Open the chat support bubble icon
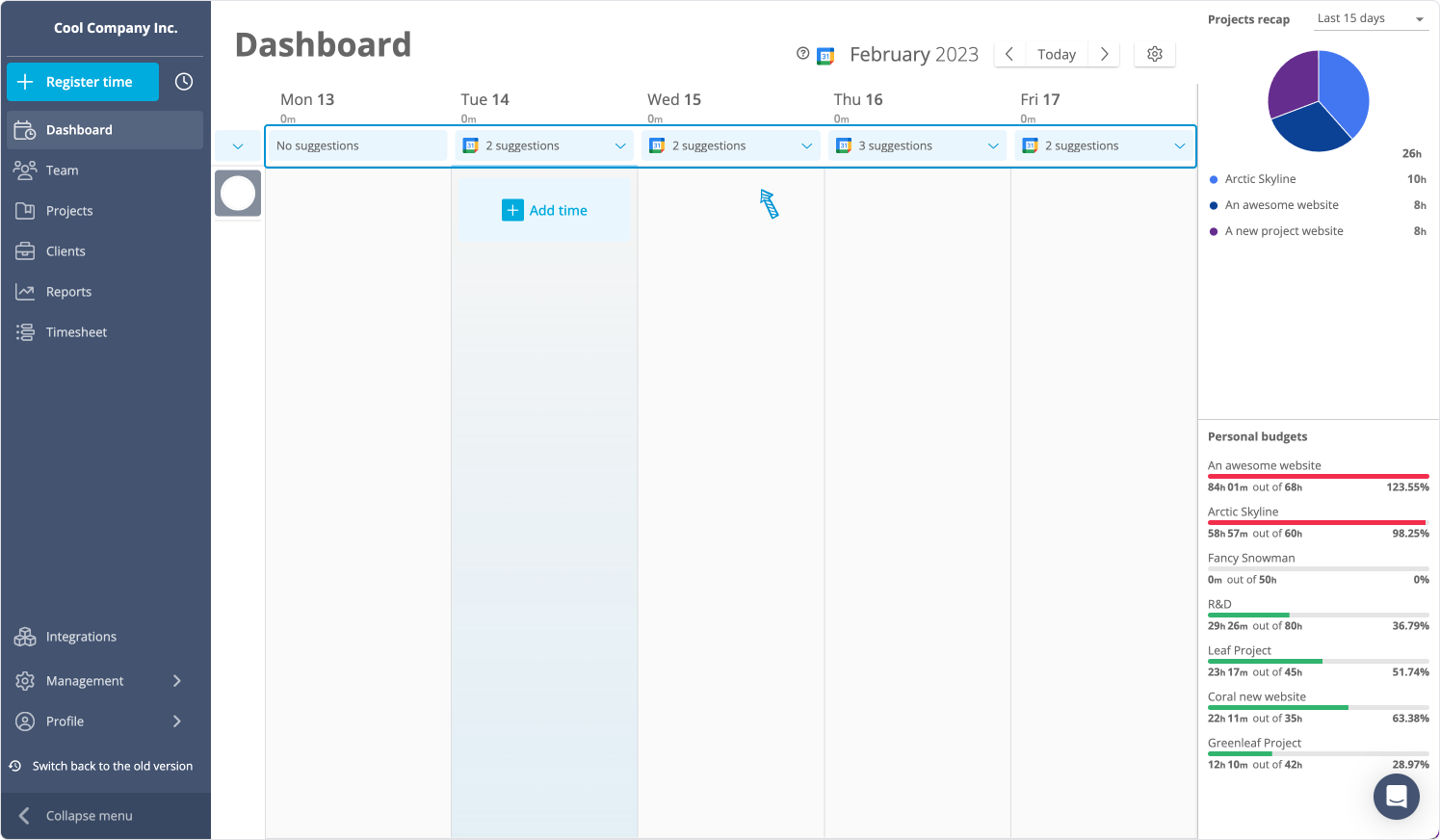 pos(1396,796)
